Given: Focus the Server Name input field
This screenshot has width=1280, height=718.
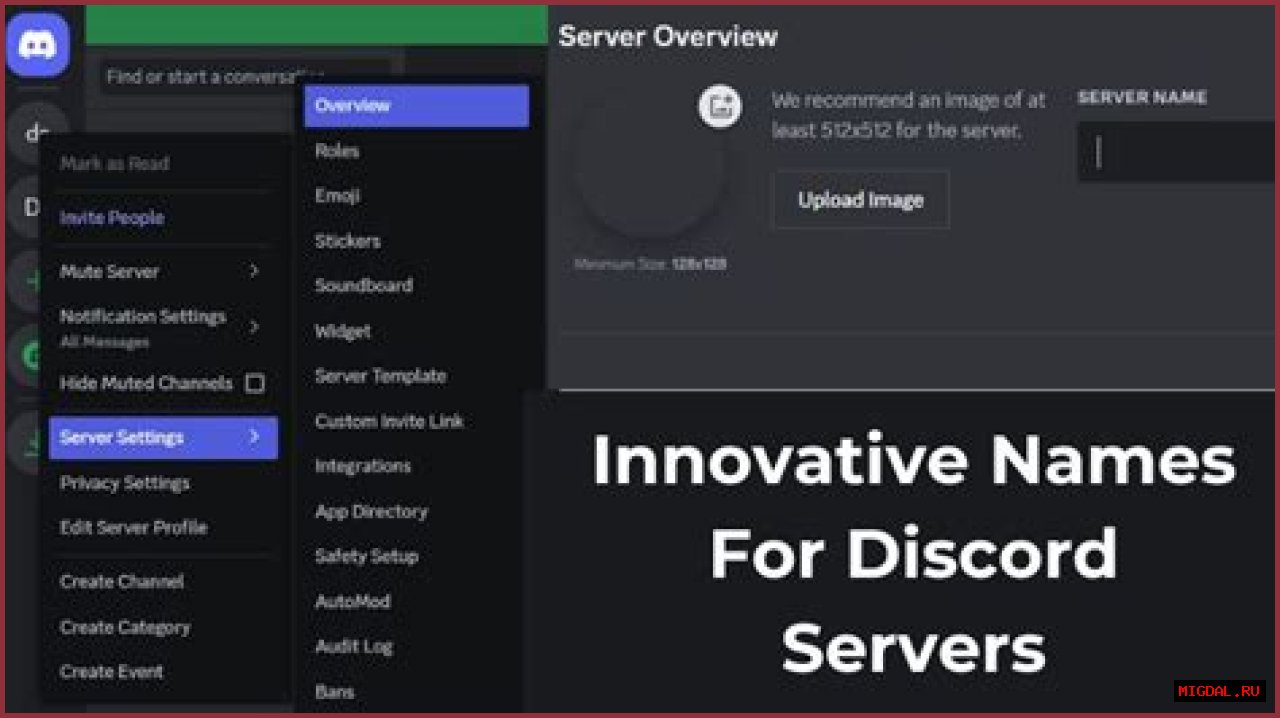Looking at the screenshot, I should click(x=1177, y=152).
